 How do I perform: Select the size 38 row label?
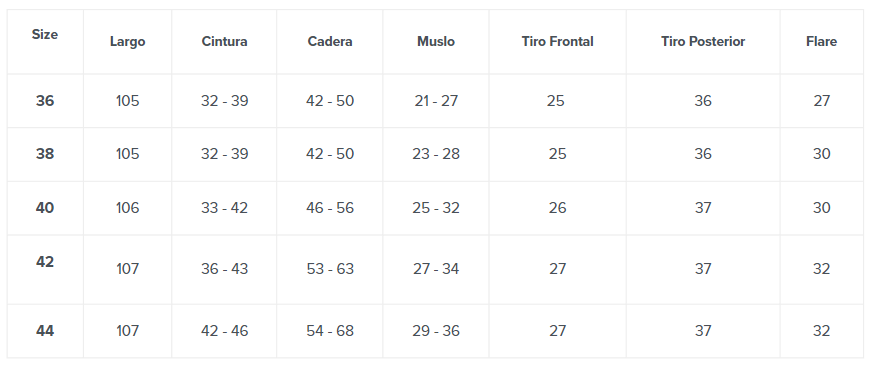[x=45, y=154]
